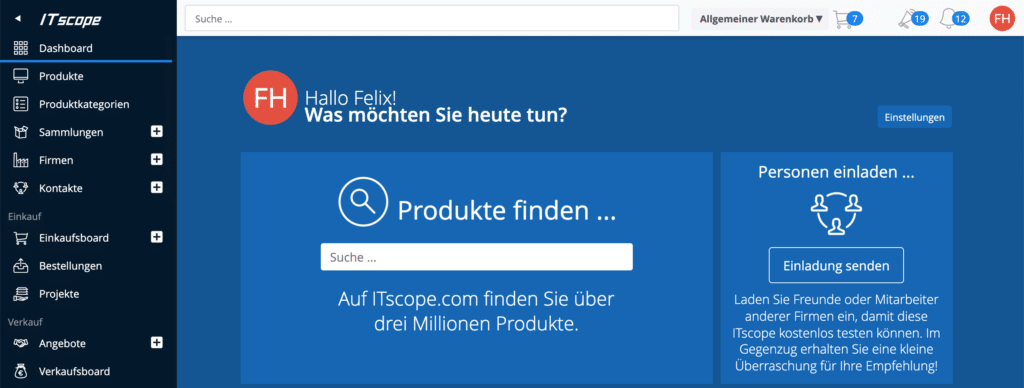Add a new Kontakte entry with the plus
The height and width of the screenshot is (388, 1024).
click(157, 187)
